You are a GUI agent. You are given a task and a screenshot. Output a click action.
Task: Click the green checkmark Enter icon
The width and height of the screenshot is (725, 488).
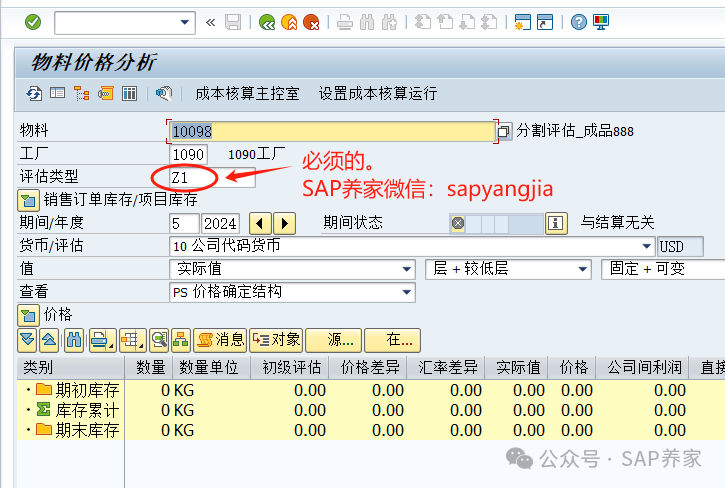pyautogui.click(x=33, y=22)
